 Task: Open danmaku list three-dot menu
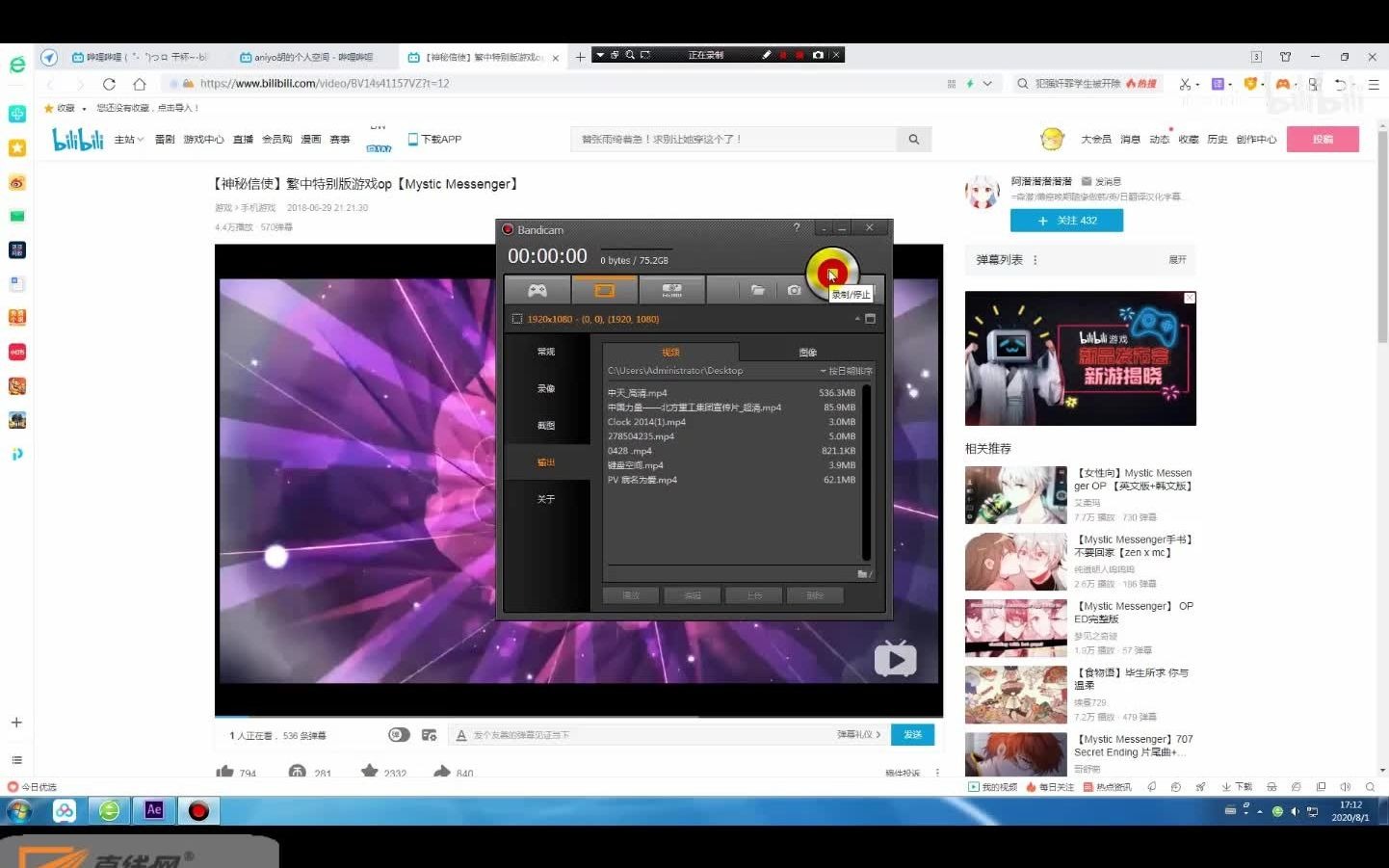[x=1035, y=260]
